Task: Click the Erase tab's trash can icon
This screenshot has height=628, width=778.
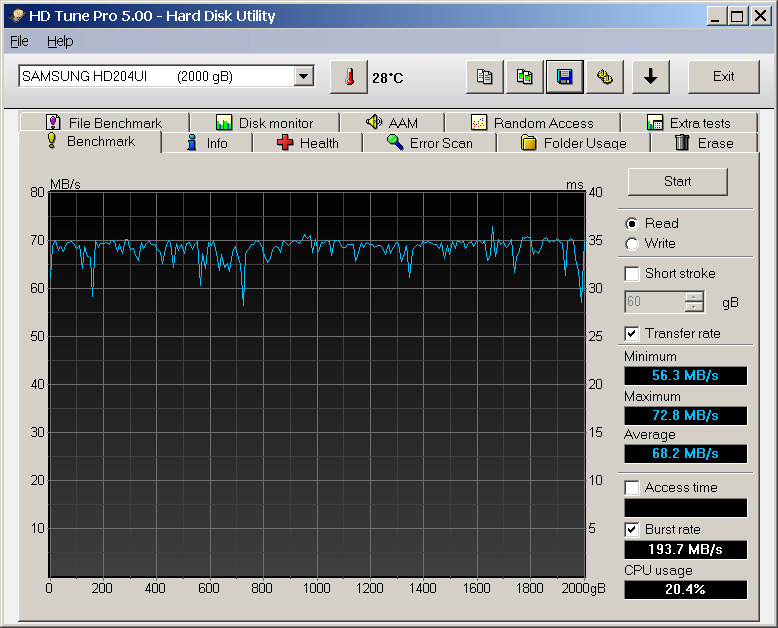Action: pos(682,142)
